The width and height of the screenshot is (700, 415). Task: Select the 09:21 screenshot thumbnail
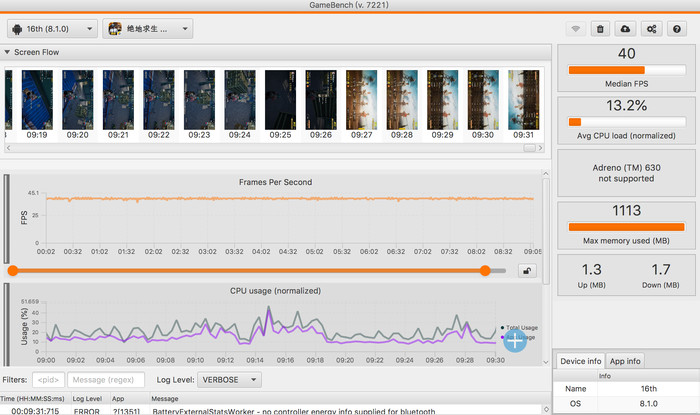click(118, 100)
